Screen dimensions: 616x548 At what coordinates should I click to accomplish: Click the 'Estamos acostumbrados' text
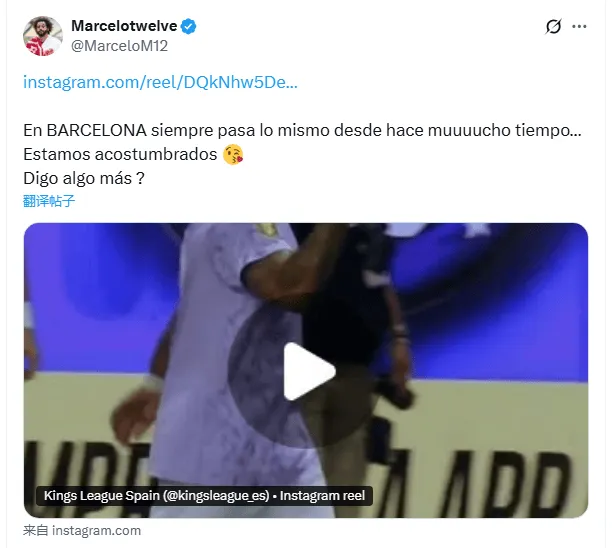pyautogui.click(x=120, y=154)
